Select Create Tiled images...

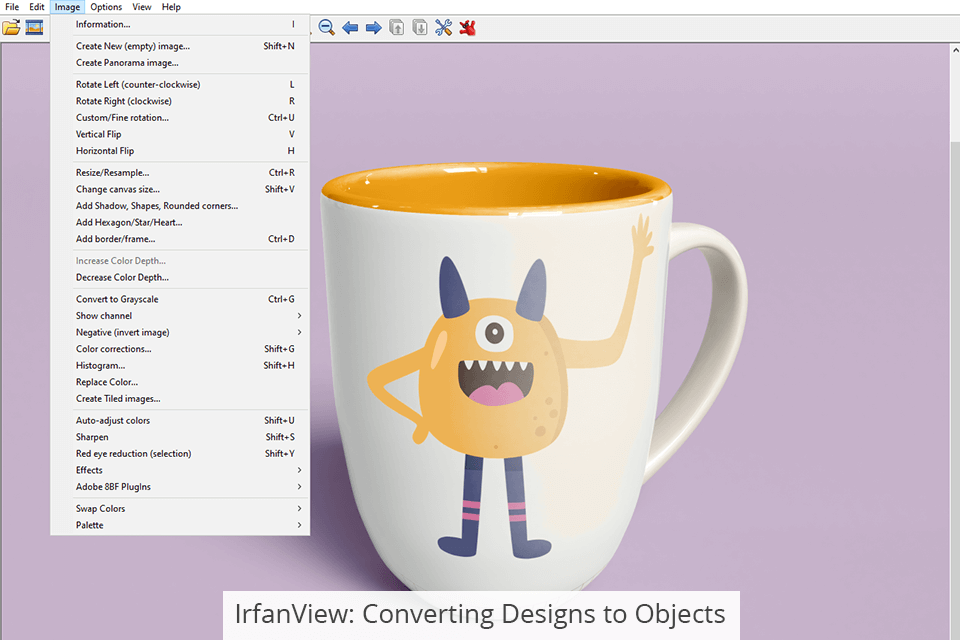click(x=180, y=398)
